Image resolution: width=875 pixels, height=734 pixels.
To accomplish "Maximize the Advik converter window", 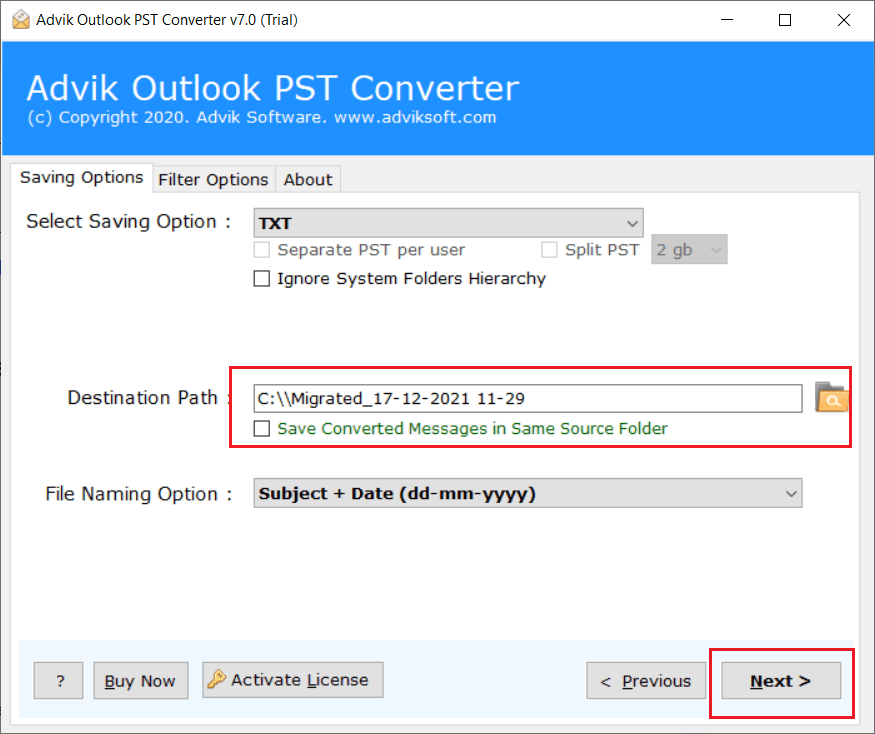I will 785,20.
